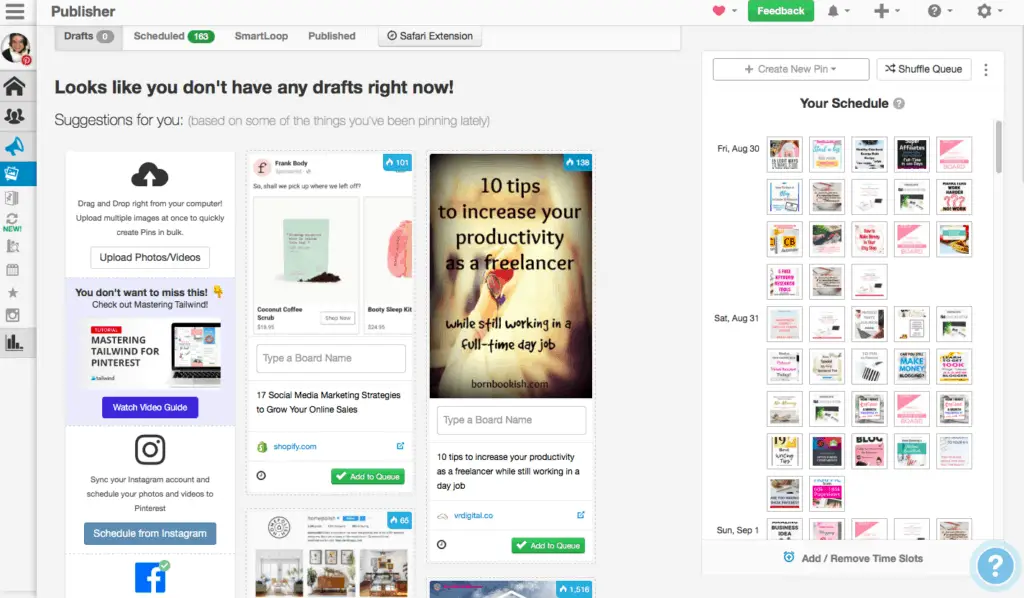This screenshot has height=598, width=1024.
Task: Switch to the Published tab
Action: click(x=332, y=36)
